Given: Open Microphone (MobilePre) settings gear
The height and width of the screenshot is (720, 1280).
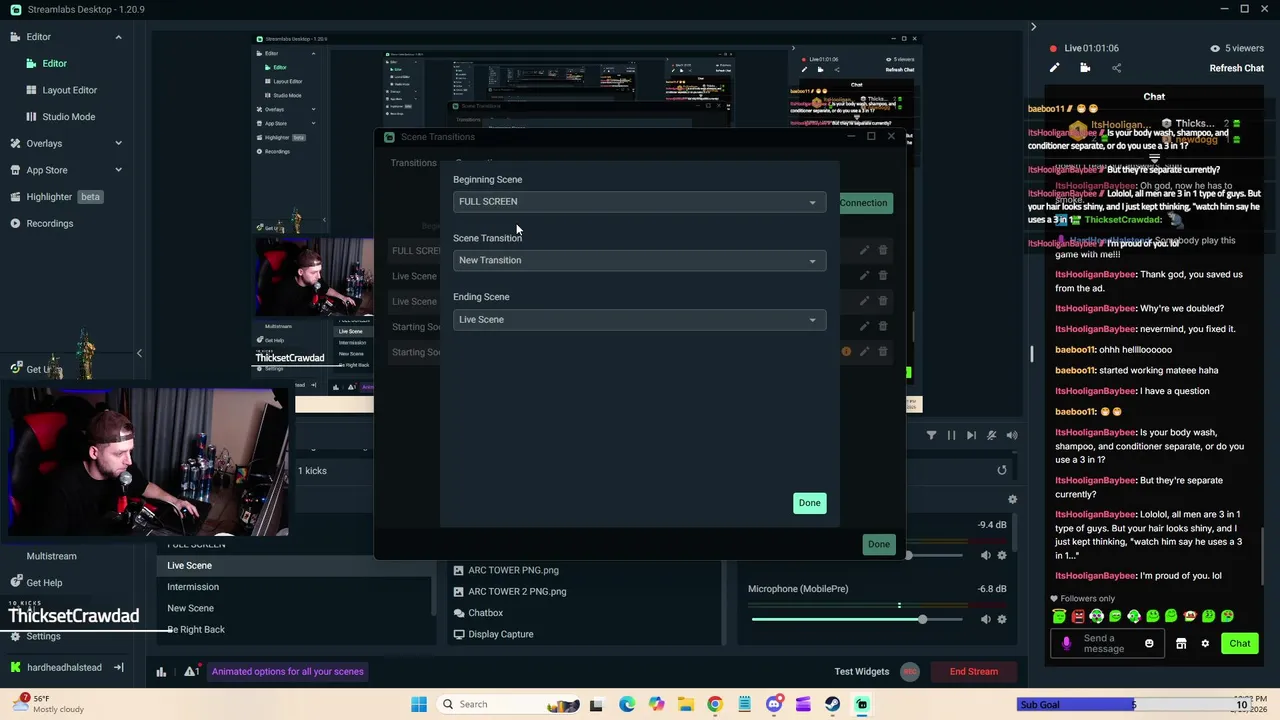Looking at the screenshot, I should coord(1002,619).
